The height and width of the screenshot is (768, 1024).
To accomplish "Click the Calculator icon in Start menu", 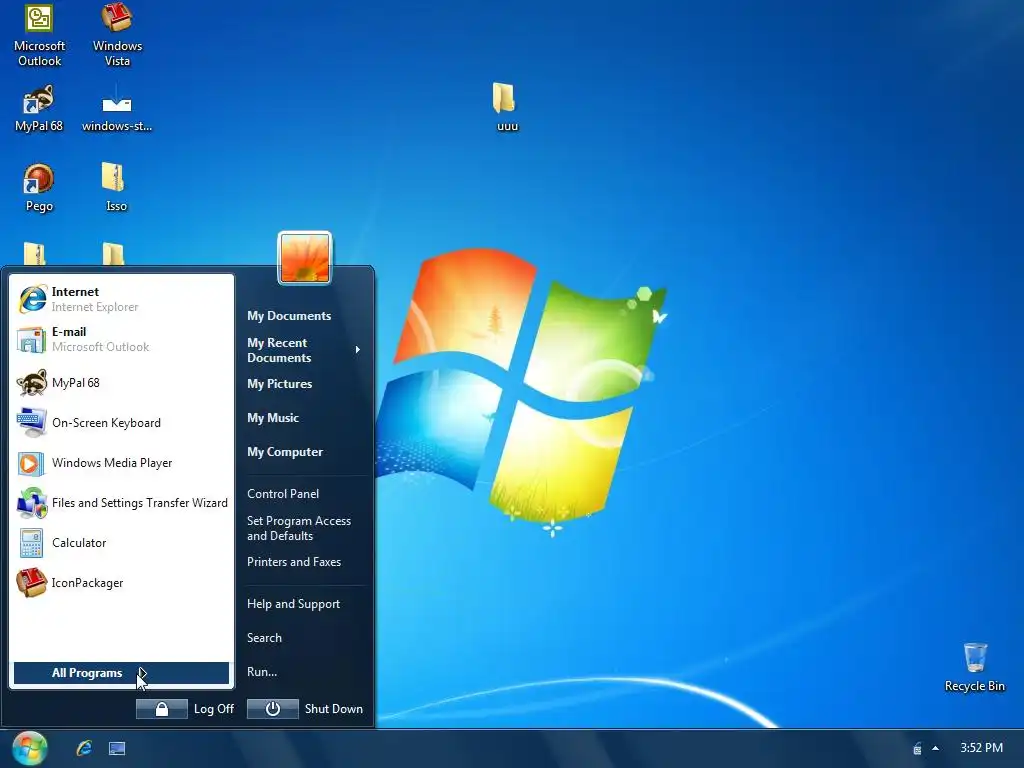I will point(31,543).
